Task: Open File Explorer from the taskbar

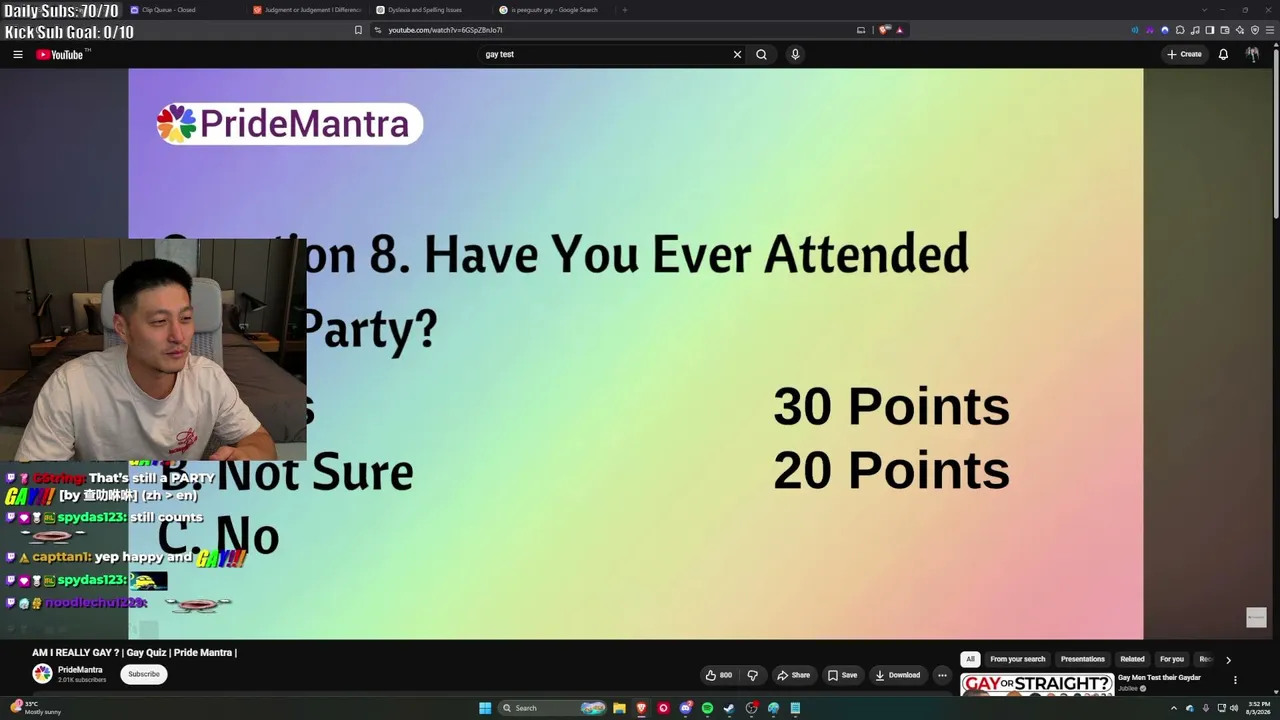Action: point(619,708)
